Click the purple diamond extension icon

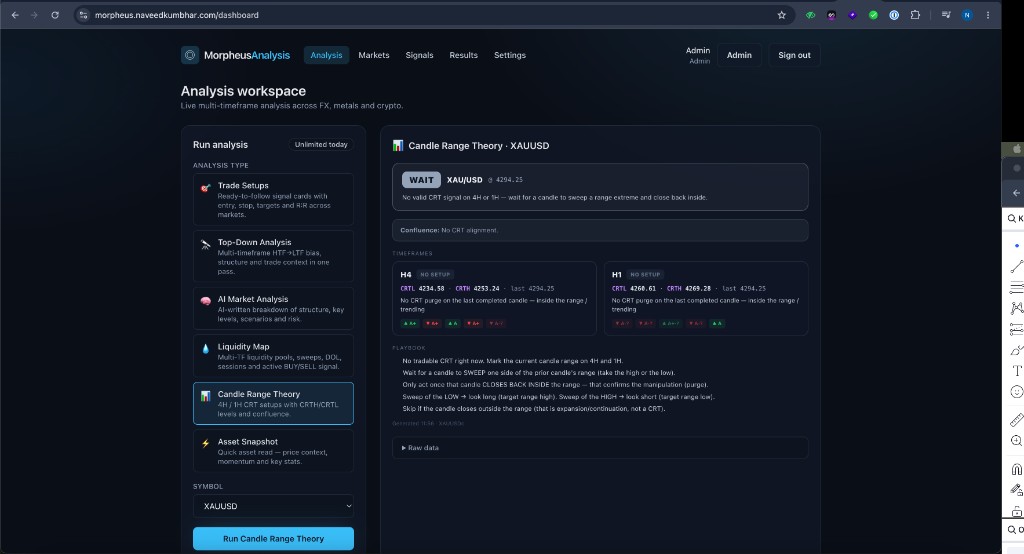click(852, 15)
